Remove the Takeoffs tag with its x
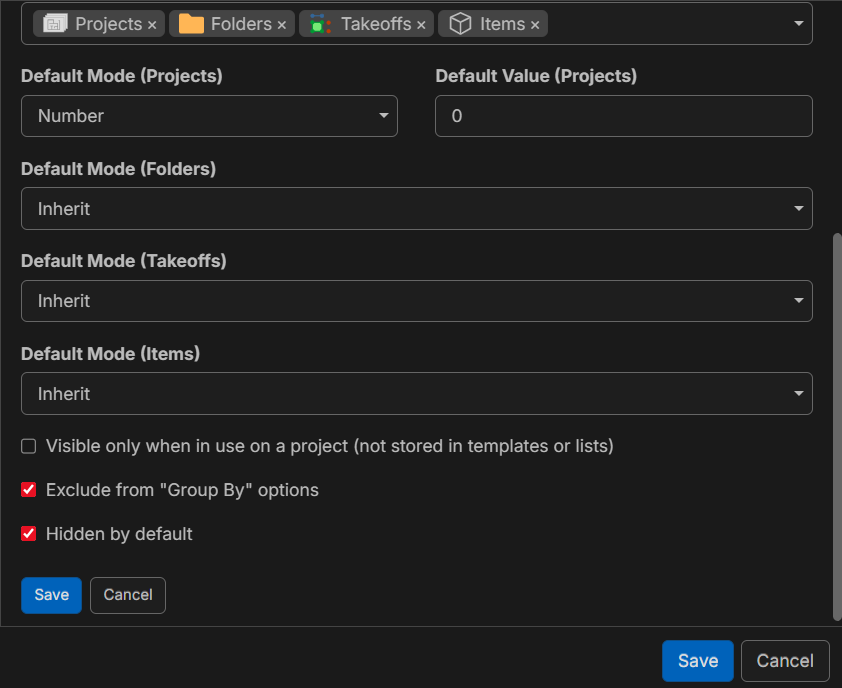The height and width of the screenshot is (688, 842). click(421, 25)
